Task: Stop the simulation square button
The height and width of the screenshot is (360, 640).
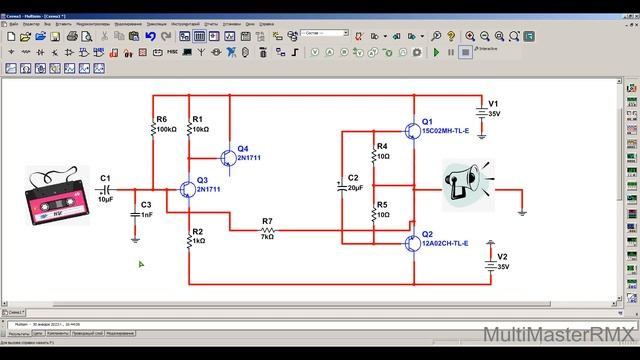Action: click(465, 52)
